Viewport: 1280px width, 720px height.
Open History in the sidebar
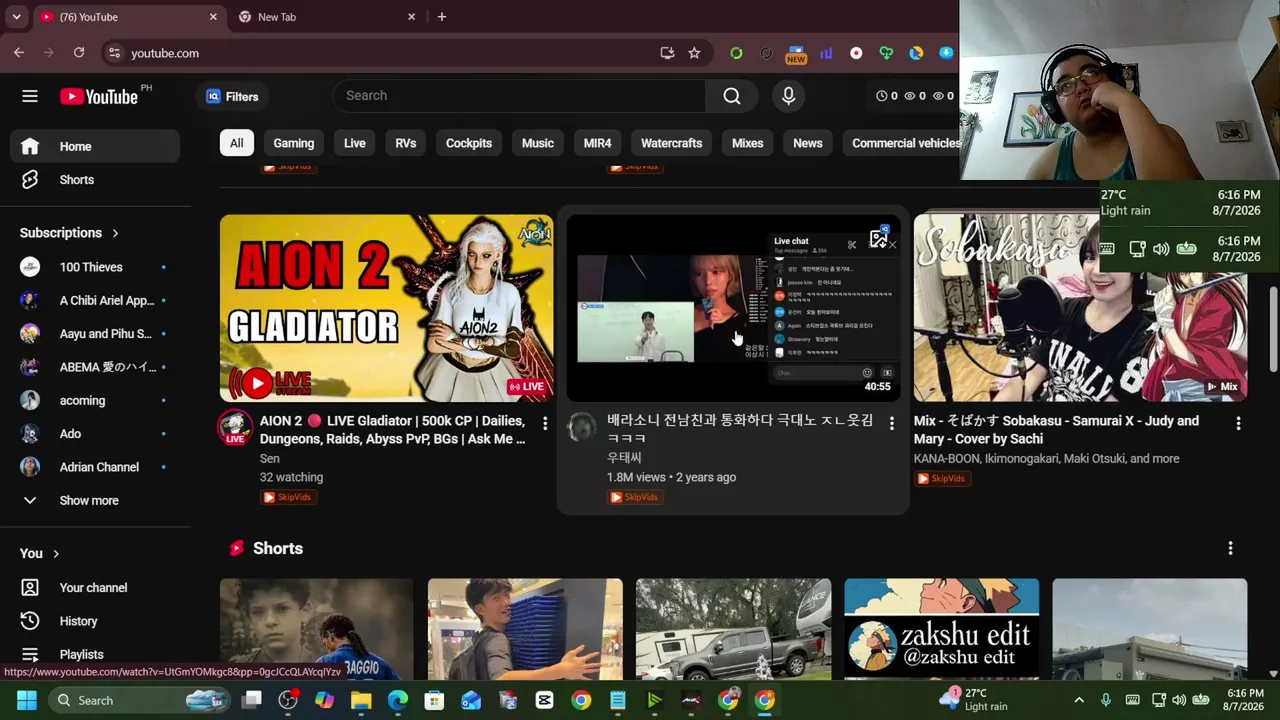pos(96,621)
